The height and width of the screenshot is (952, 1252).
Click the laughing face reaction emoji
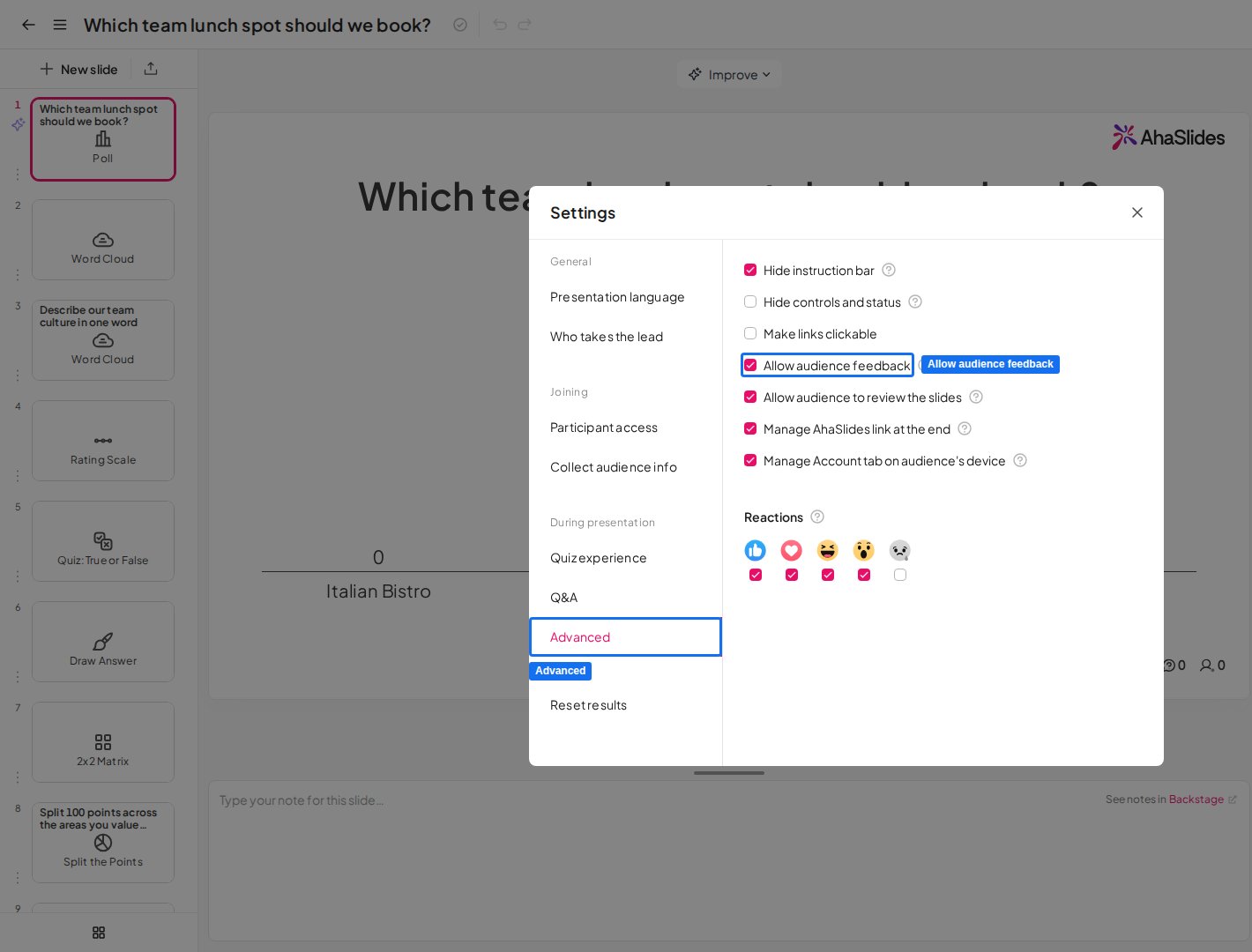click(x=828, y=550)
